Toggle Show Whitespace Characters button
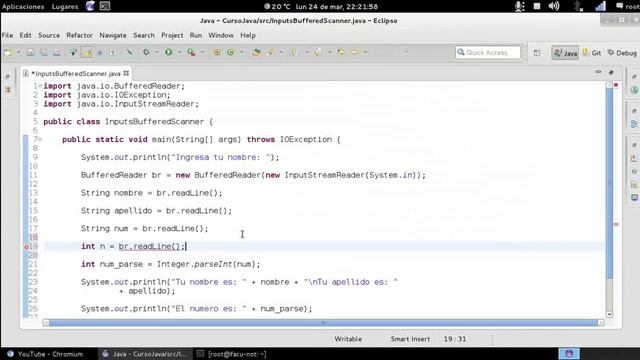The width and height of the screenshot is (640, 360). [113, 52]
